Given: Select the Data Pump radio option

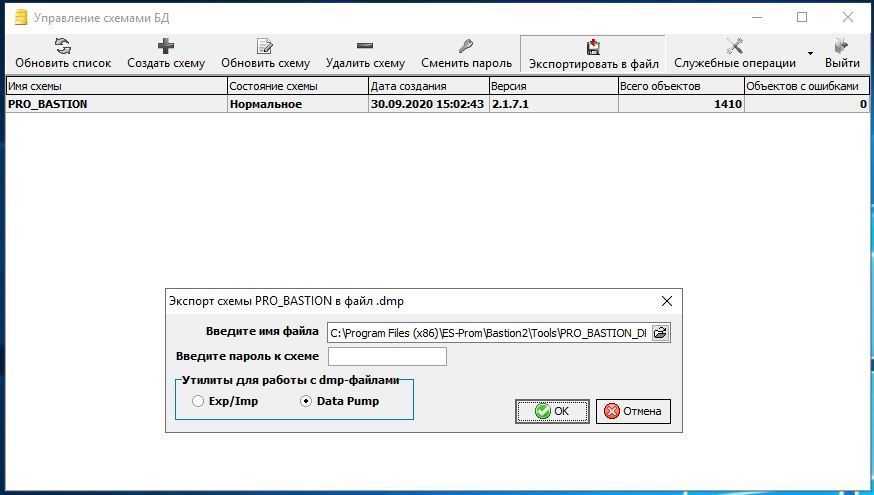Looking at the screenshot, I should (306, 401).
